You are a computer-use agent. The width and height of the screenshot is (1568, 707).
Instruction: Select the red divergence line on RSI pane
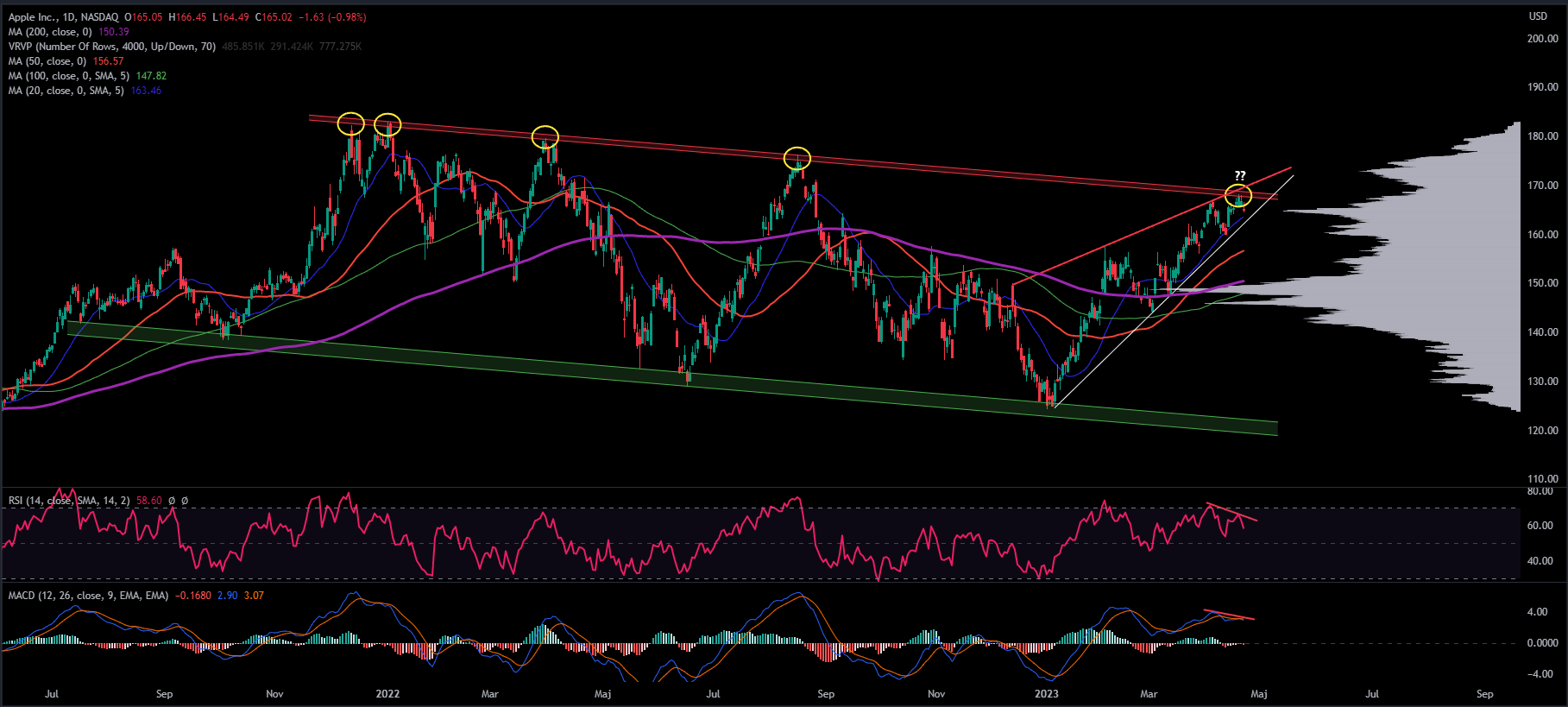pos(1231,512)
